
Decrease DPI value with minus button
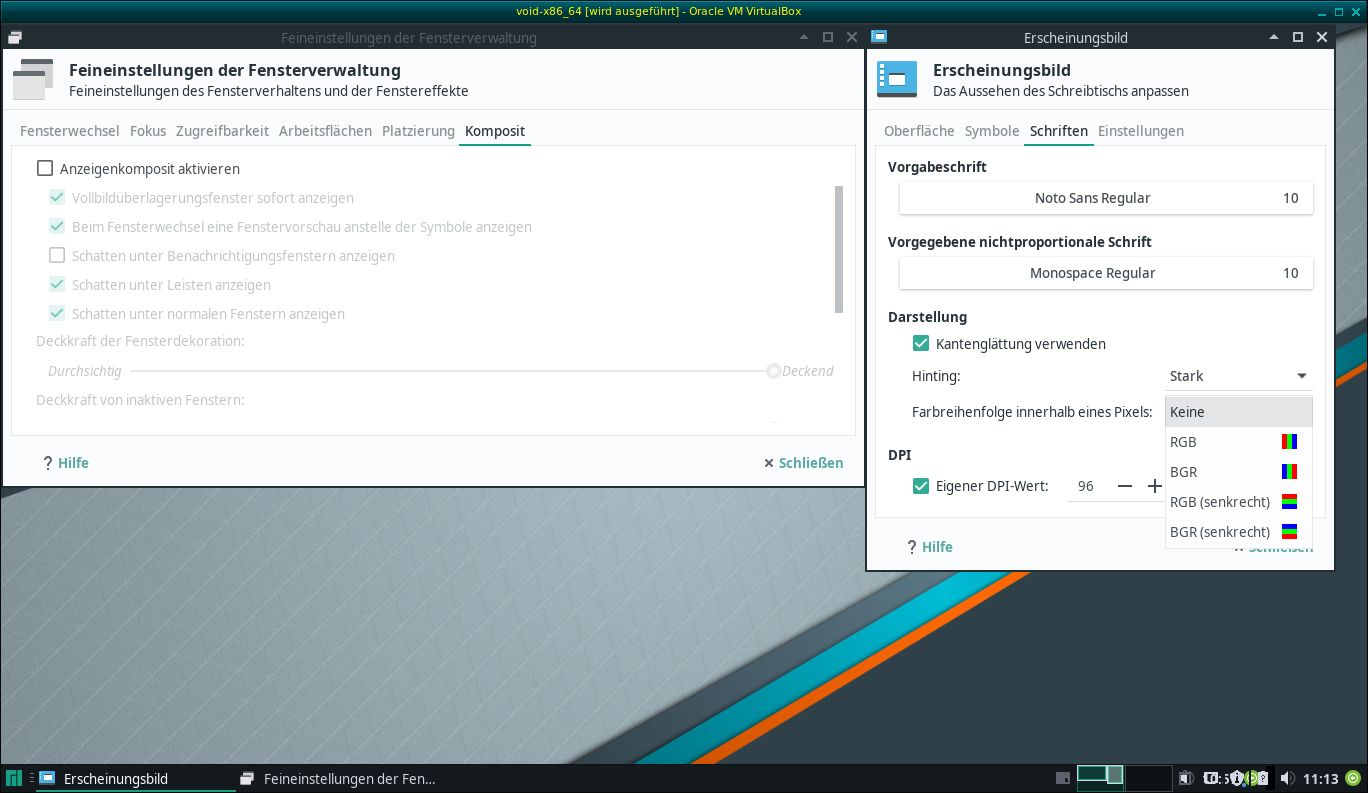[1125, 487]
